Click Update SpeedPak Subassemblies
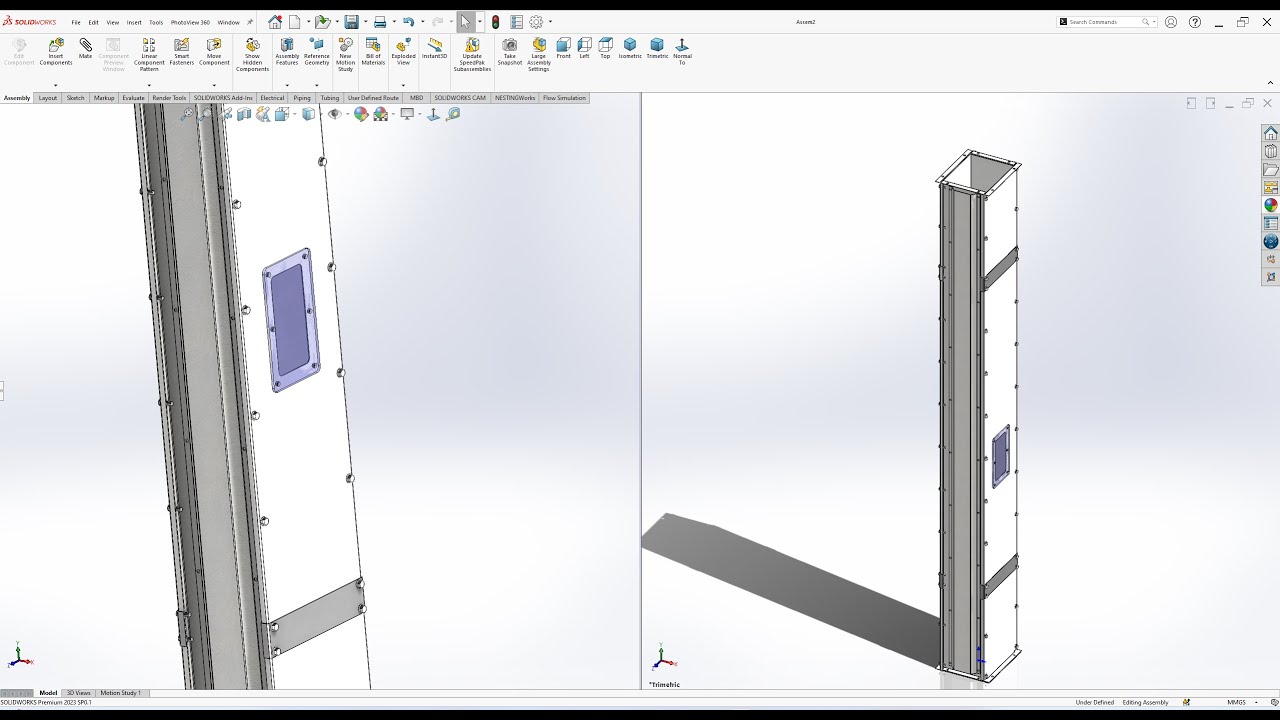The height and width of the screenshot is (720, 1280). tap(472, 55)
